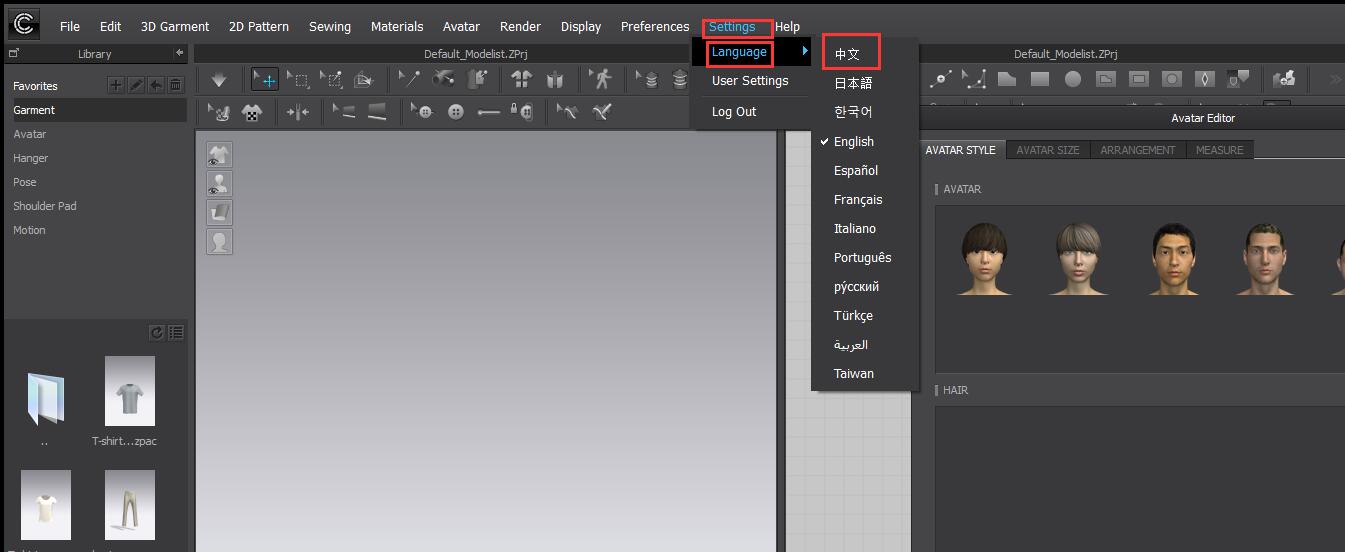Screen dimensions: 1345x552
Task: Open User Settings
Action: tap(750, 81)
